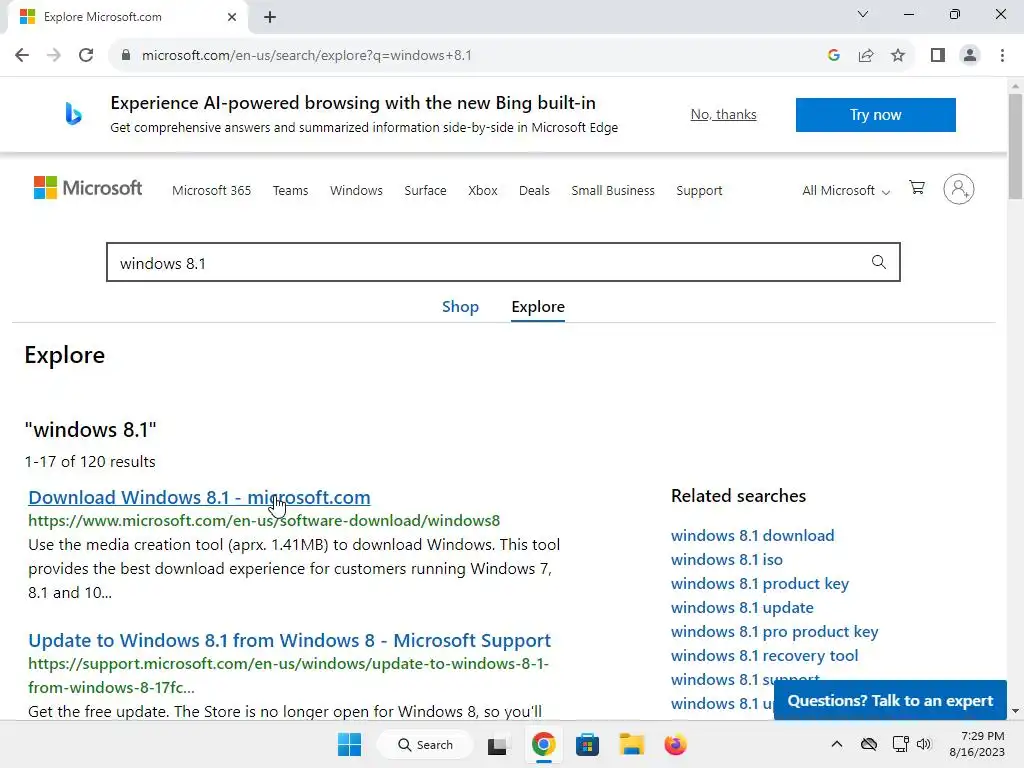Open Windows Start menu
This screenshot has height=768, width=1024.
point(349,744)
